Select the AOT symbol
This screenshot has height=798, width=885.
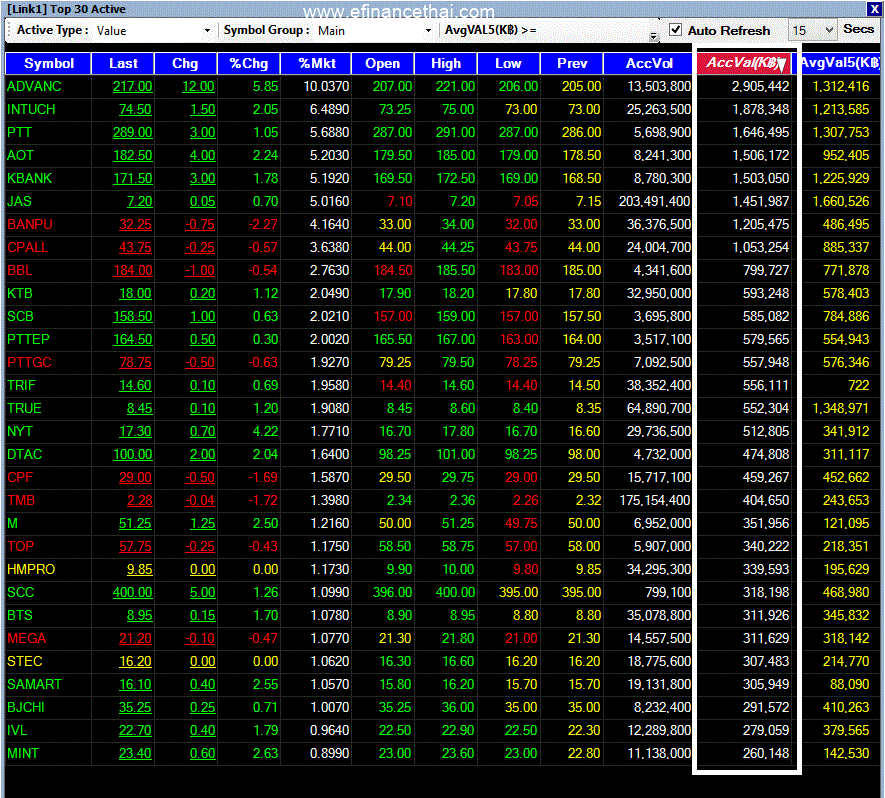(x=20, y=155)
